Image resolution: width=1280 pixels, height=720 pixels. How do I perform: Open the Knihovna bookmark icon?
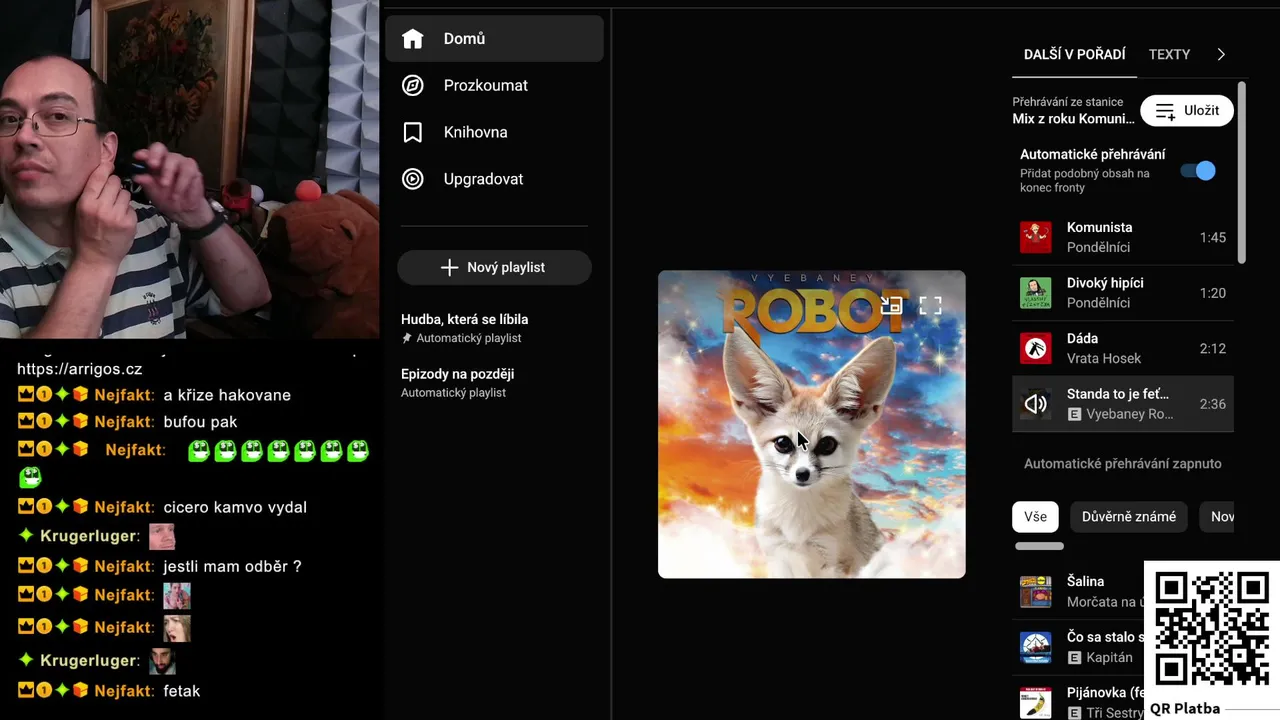pos(413,132)
